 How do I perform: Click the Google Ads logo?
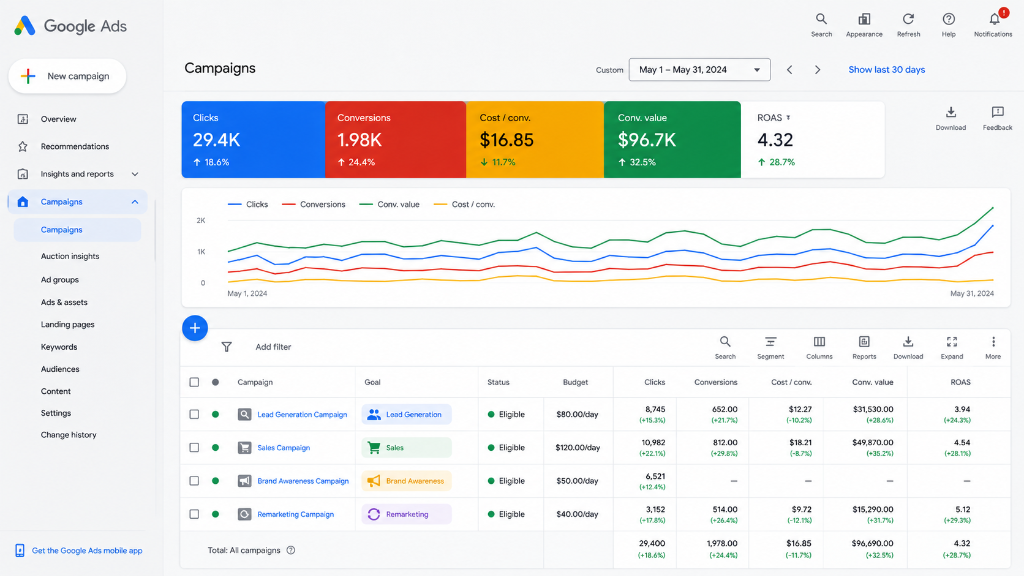coord(71,26)
